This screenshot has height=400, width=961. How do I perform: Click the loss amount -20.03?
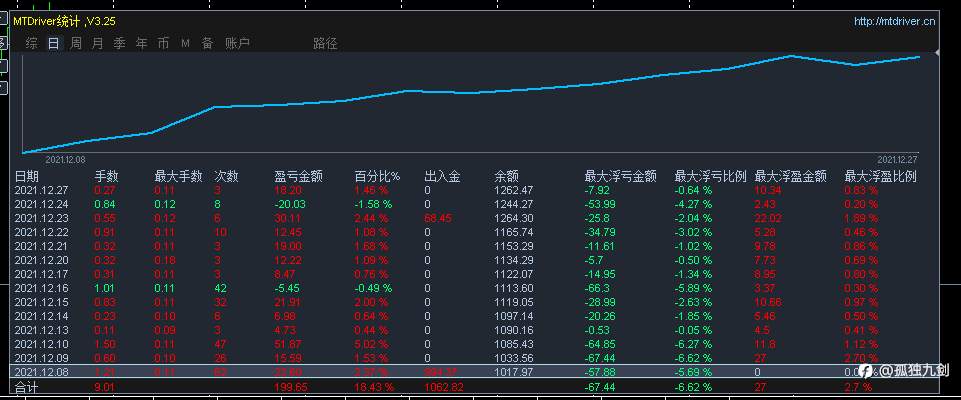[x=290, y=205]
